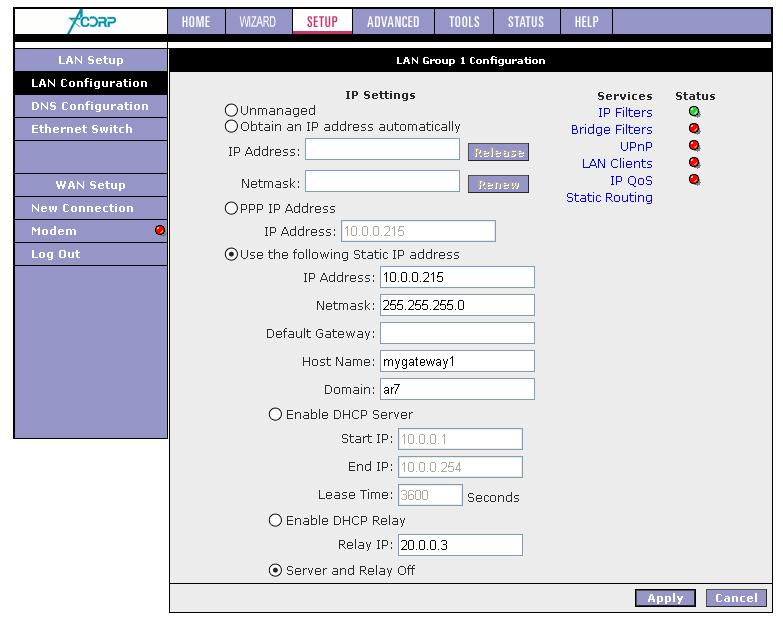783x624 pixels.
Task: Open the HOME tab
Action: pyautogui.click(x=196, y=21)
